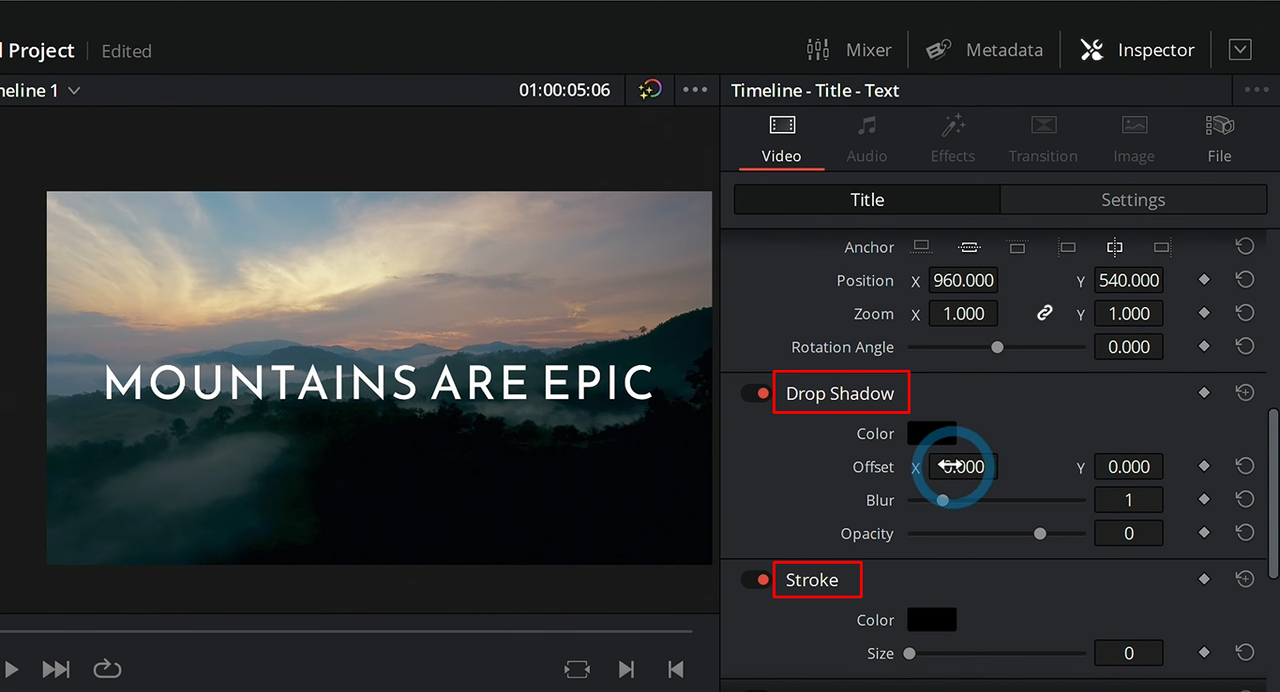Open the Stroke color swatch

point(932,620)
